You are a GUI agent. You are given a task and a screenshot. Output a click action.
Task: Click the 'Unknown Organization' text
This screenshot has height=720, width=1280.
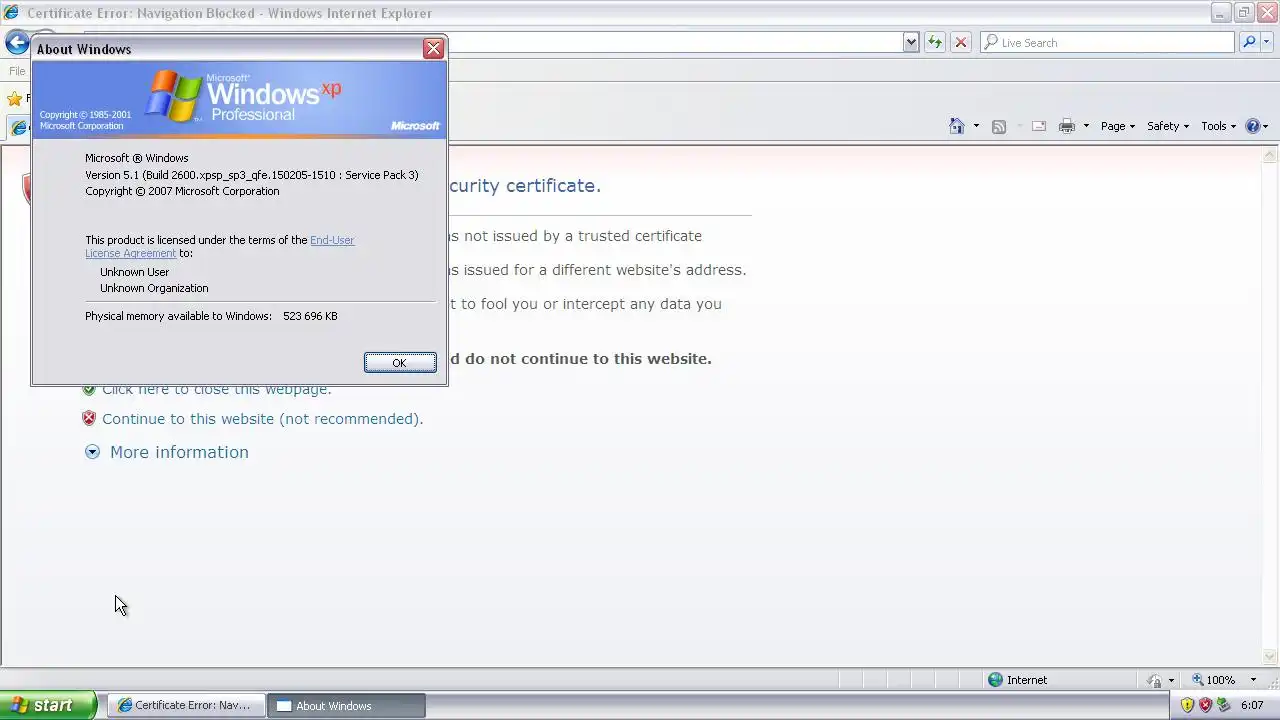point(154,288)
